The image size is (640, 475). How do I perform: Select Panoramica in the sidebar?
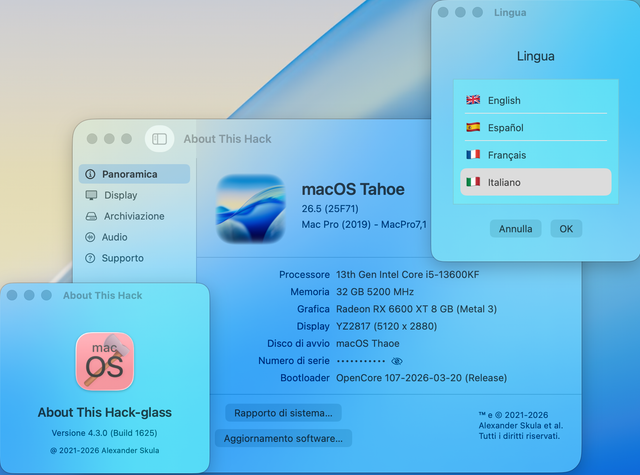click(134, 174)
